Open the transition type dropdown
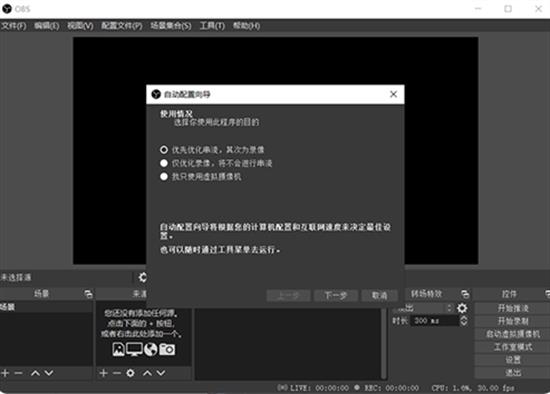 tap(423, 308)
